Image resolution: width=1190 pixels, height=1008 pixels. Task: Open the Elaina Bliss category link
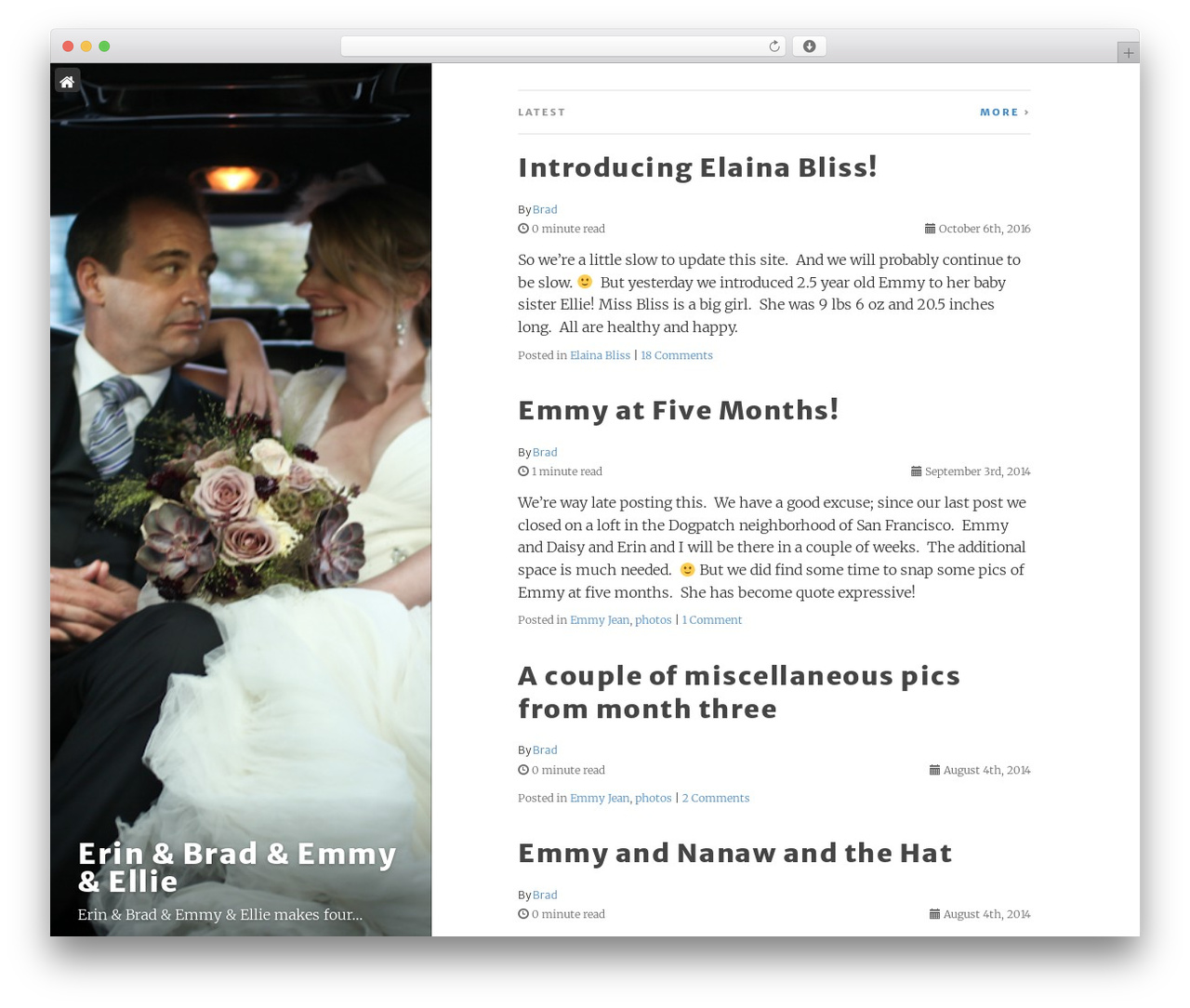tap(600, 355)
